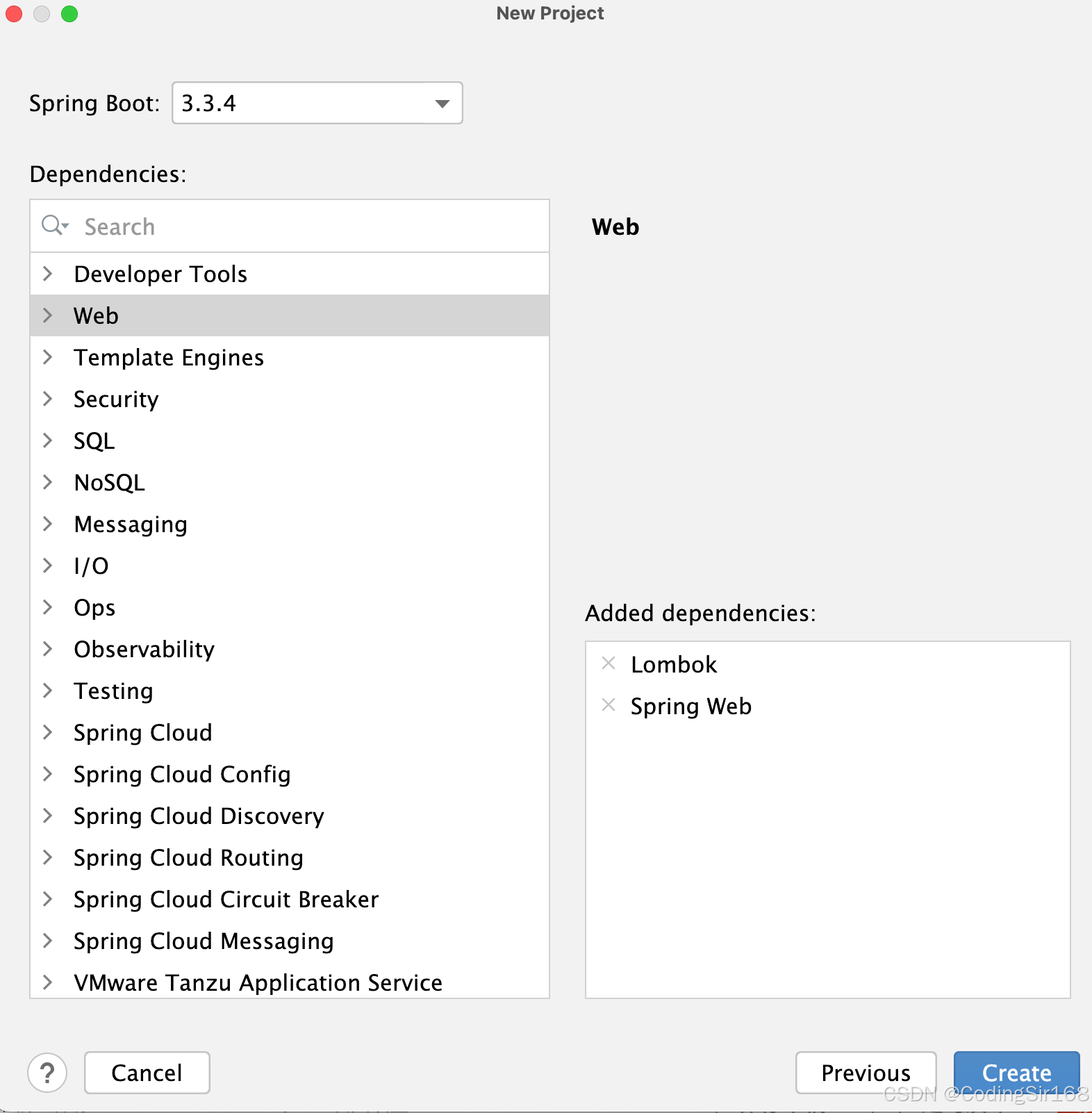Select Lombok in added dependencies

(x=828, y=664)
